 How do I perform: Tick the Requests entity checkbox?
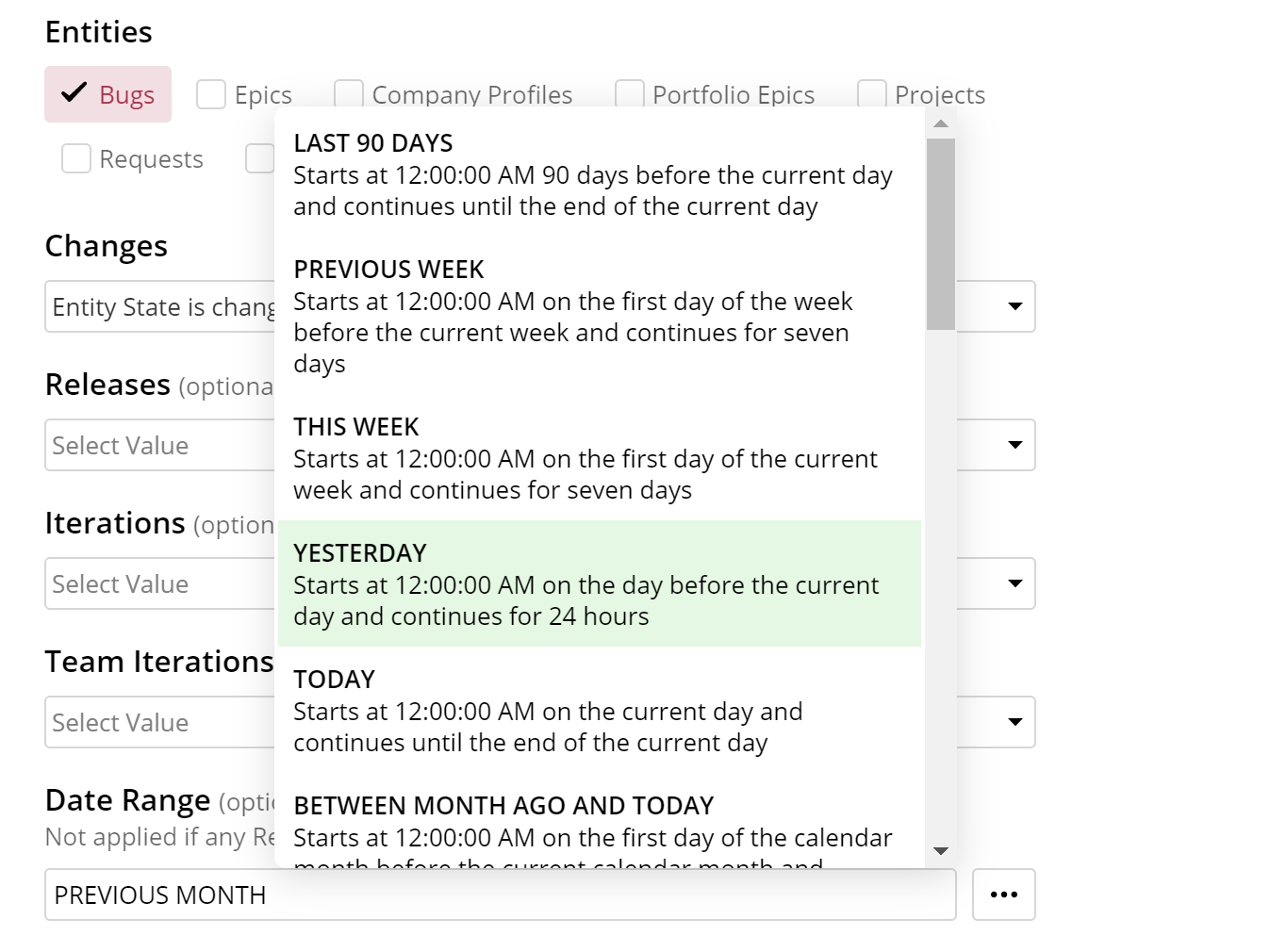(76, 158)
